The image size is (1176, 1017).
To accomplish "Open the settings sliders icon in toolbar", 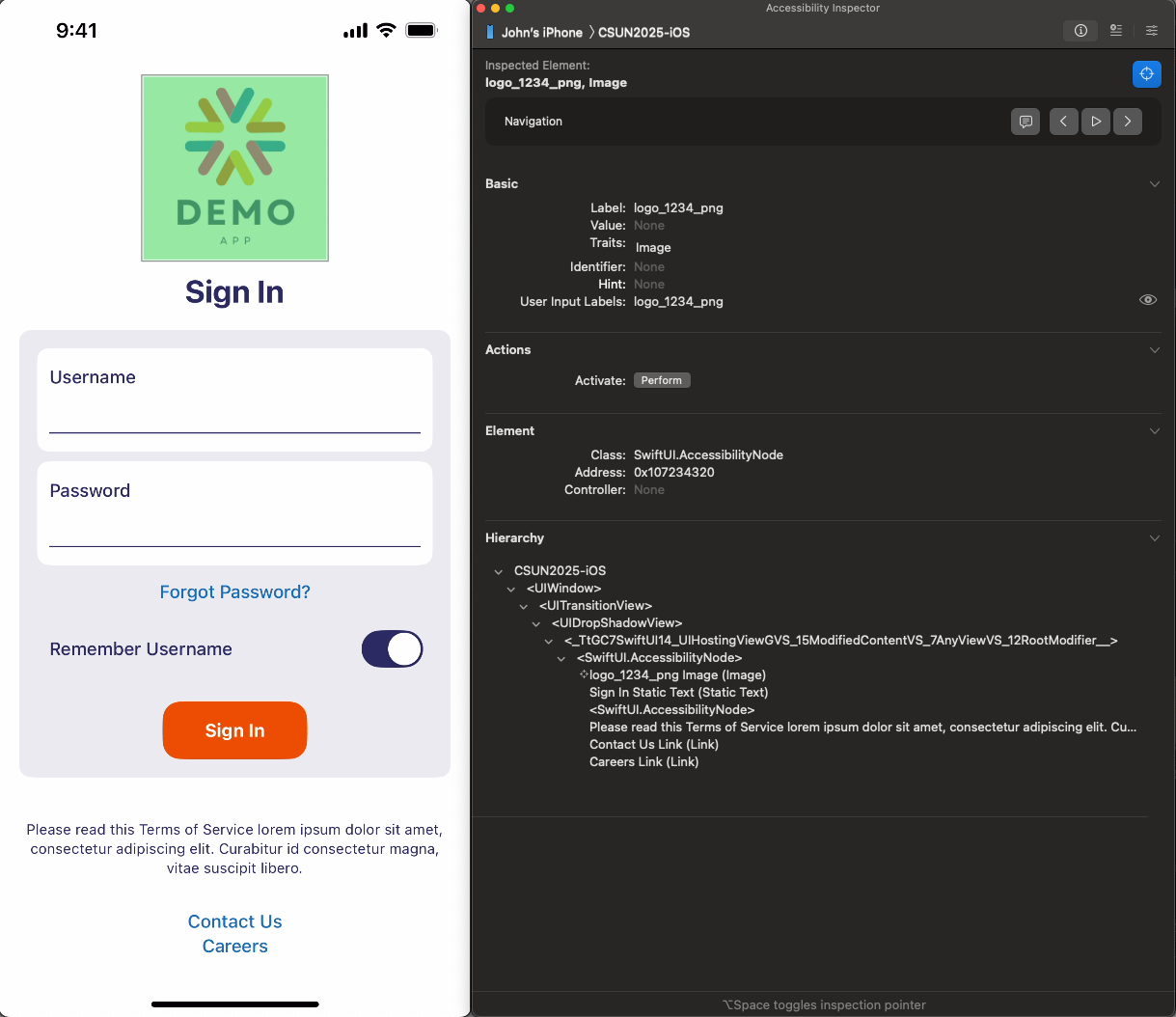I will [1151, 31].
